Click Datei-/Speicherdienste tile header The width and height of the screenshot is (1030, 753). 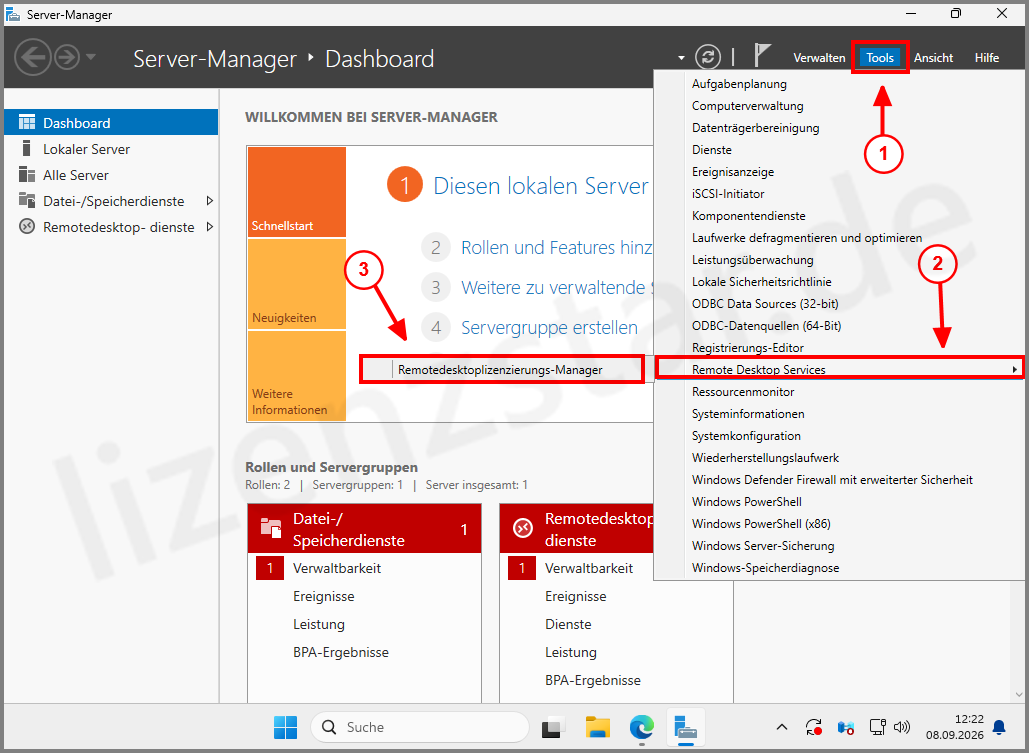click(365, 529)
